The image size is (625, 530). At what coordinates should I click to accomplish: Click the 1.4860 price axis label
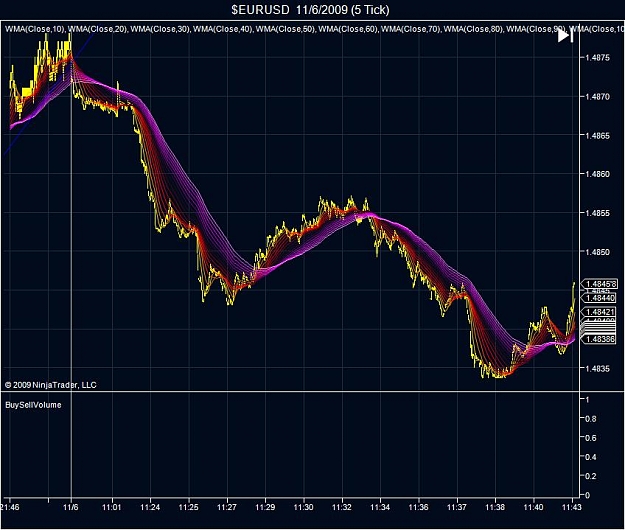click(597, 174)
